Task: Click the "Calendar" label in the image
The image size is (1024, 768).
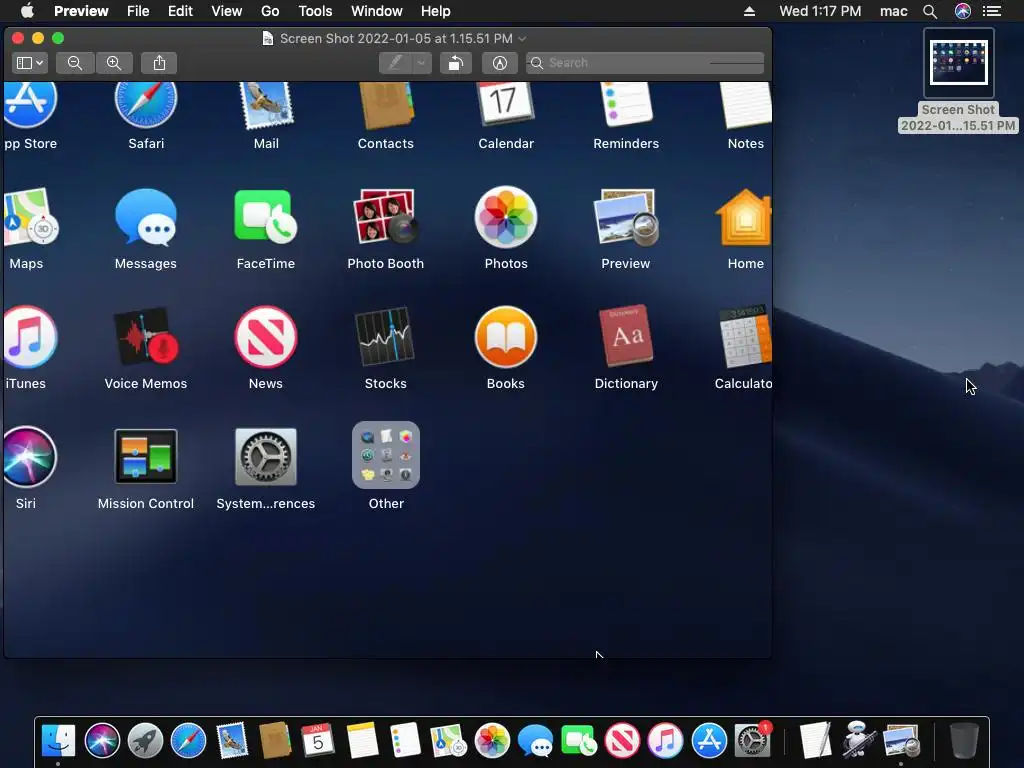Action: [x=506, y=144]
